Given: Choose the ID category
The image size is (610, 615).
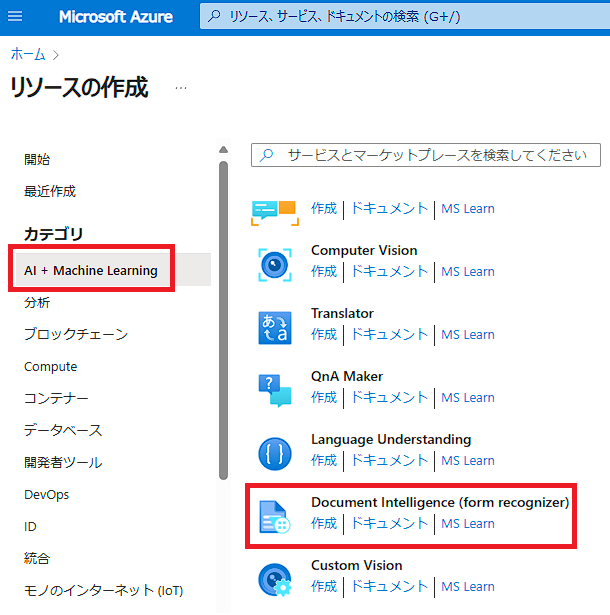Looking at the screenshot, I should [x=30, y=526].
